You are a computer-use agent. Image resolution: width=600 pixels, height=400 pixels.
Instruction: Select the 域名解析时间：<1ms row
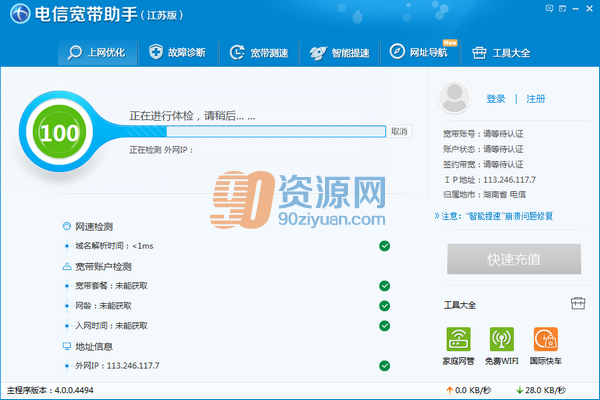(x=228, y=246)
